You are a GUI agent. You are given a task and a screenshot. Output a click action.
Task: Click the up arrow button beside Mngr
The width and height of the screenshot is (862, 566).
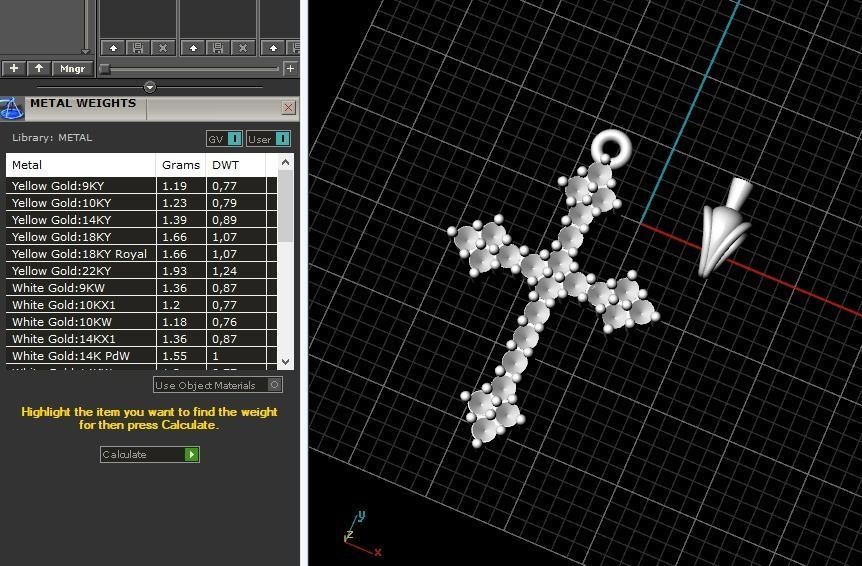coord(38,68)
